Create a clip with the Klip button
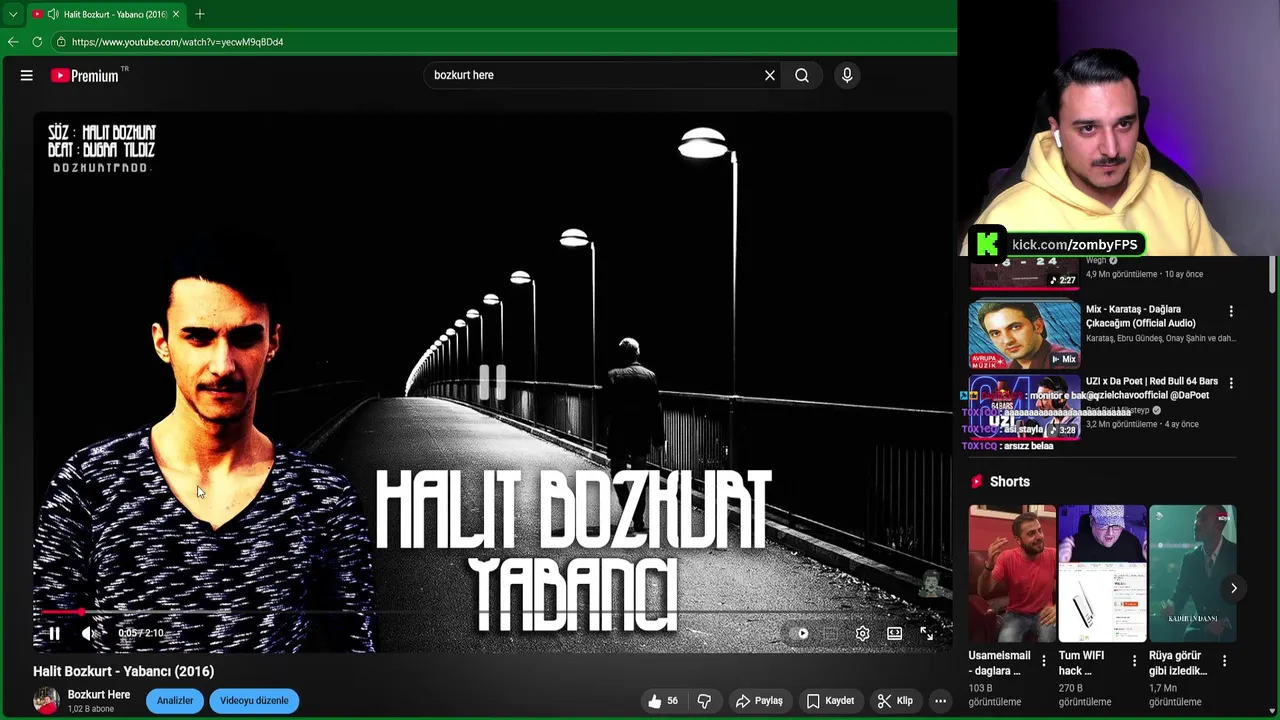Viewport: 1280px width, 720px height. (x=895, y=701)
